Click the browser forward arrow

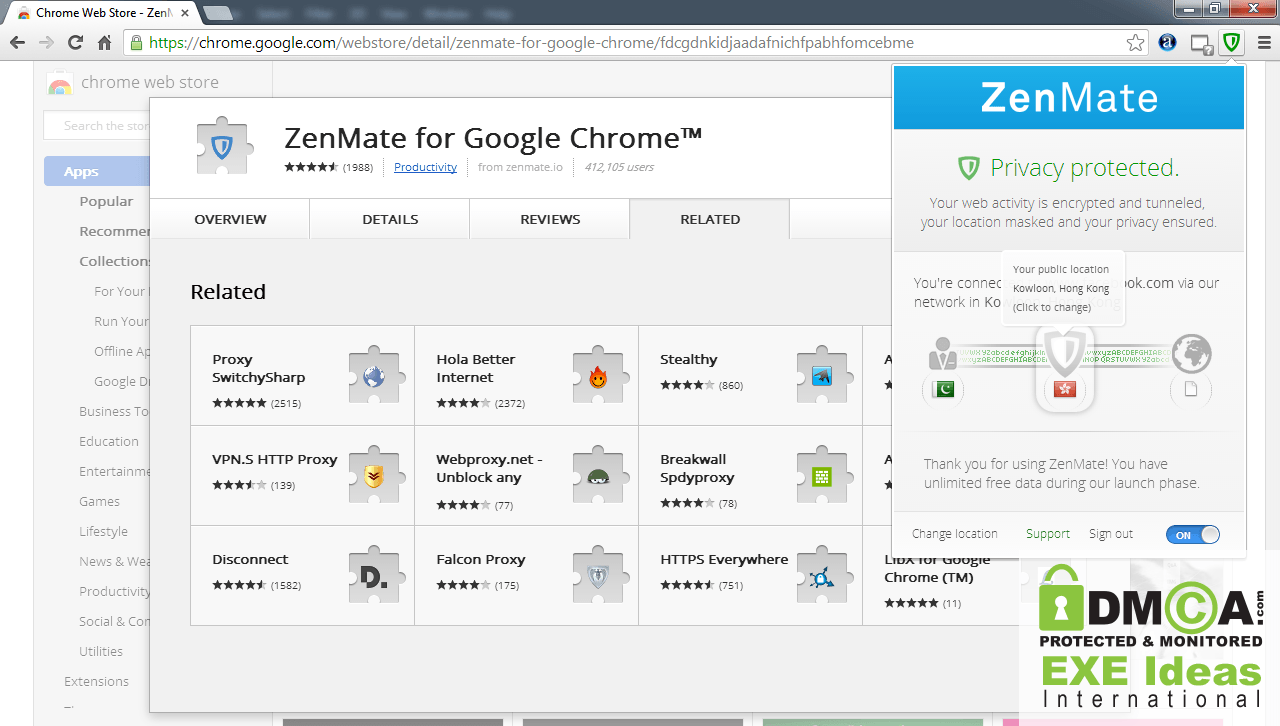pos(46,43)
